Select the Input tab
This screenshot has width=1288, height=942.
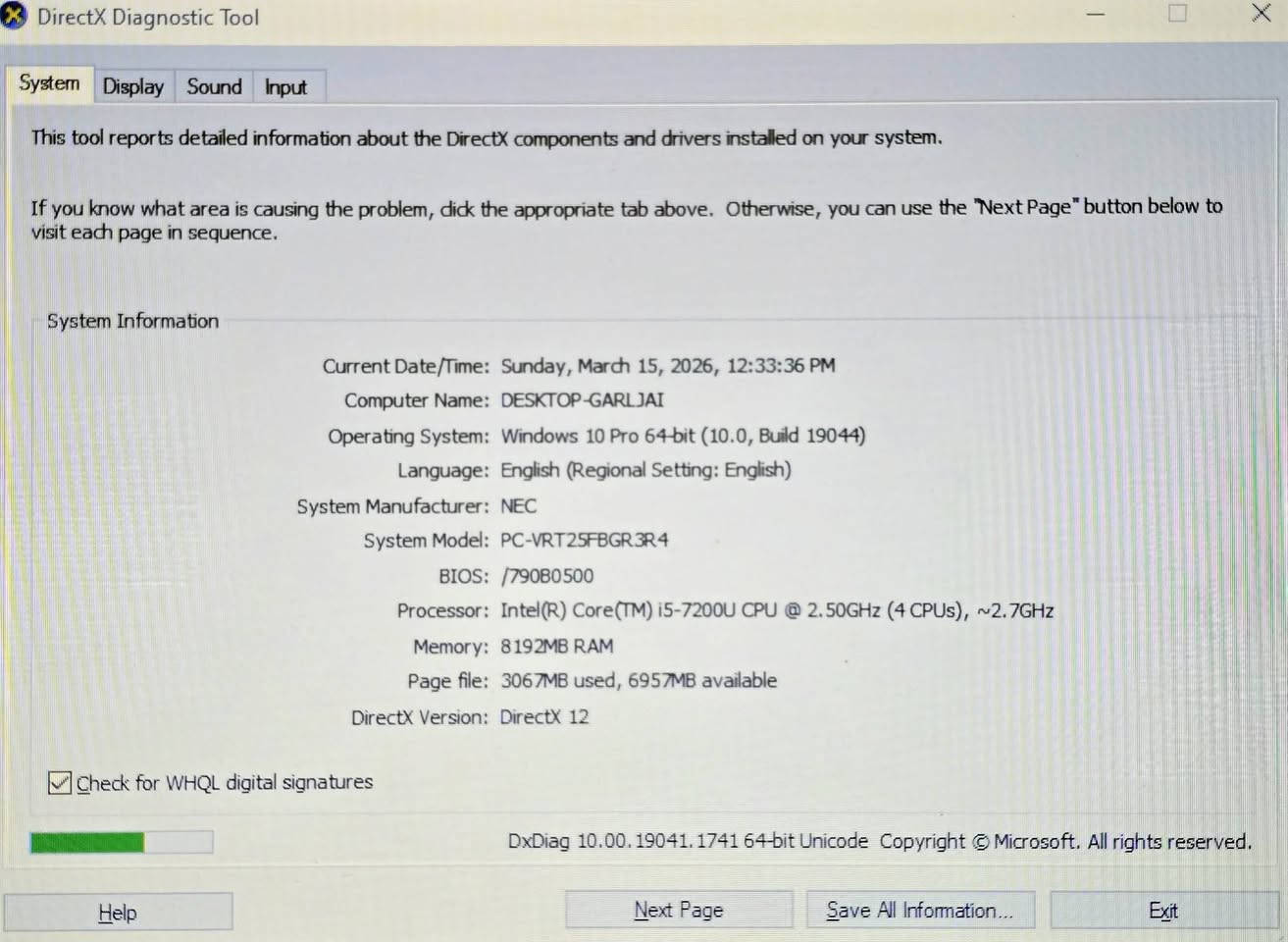point(285,87)
